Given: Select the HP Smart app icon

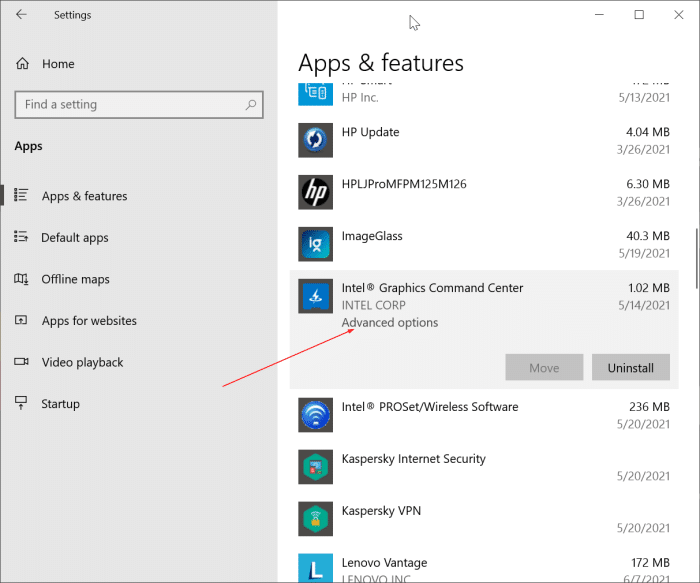Looking at the screenshot, I should (x=315, y=94).
